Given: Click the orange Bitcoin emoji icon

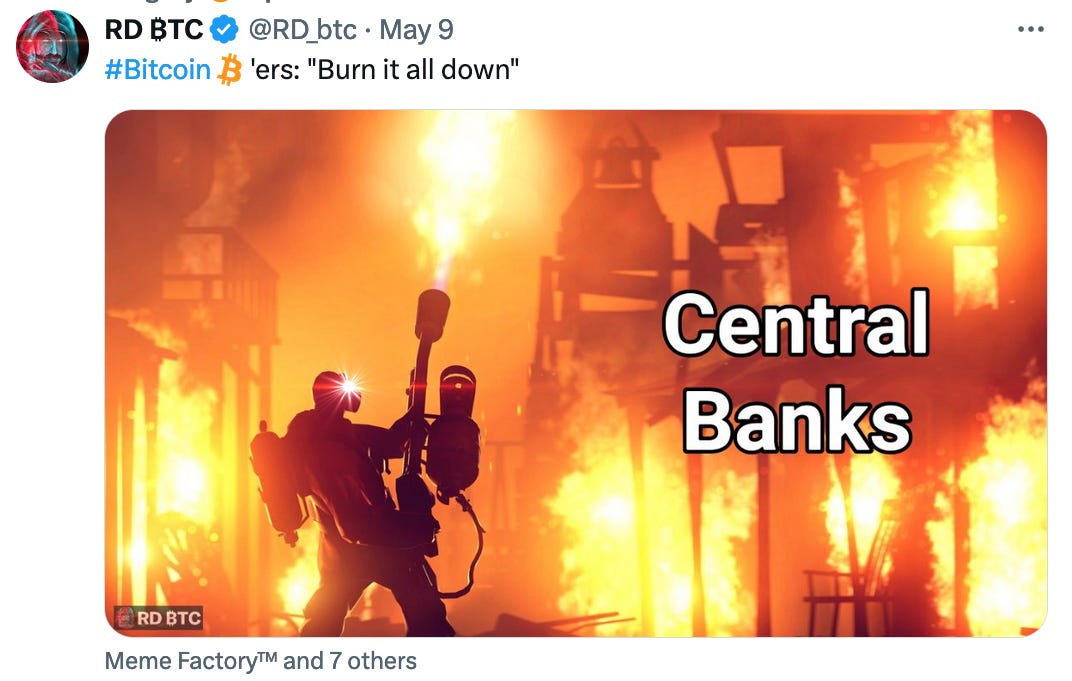Looking at the screenshot, I should tap(230, 70).
